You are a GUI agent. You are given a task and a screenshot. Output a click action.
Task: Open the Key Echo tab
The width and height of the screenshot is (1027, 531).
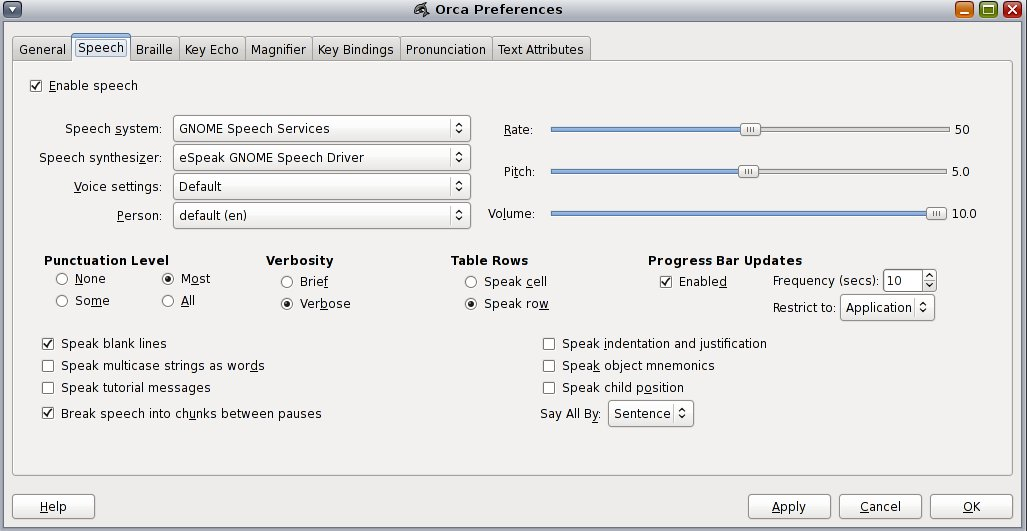click(x=212, y=50)
